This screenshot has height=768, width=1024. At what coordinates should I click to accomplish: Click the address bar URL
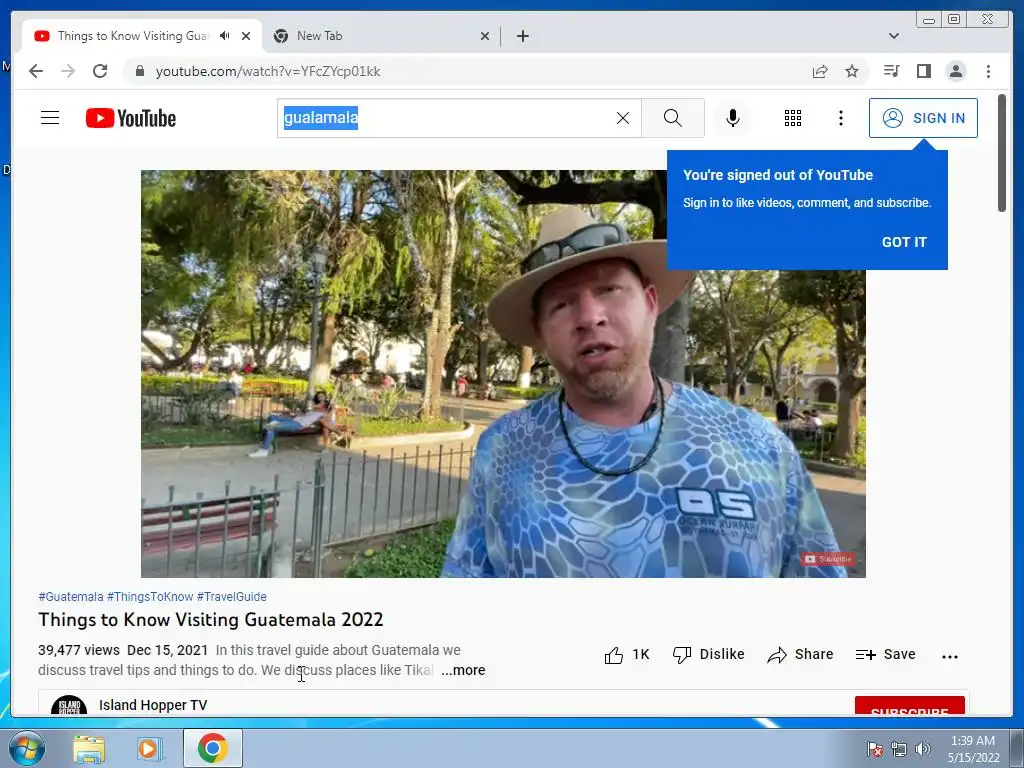268,71
